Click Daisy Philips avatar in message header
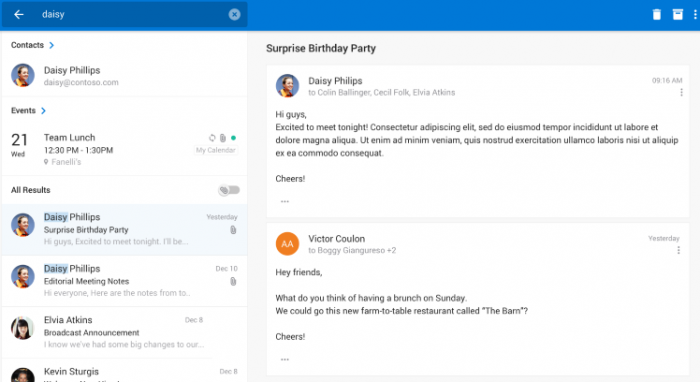 288,86
